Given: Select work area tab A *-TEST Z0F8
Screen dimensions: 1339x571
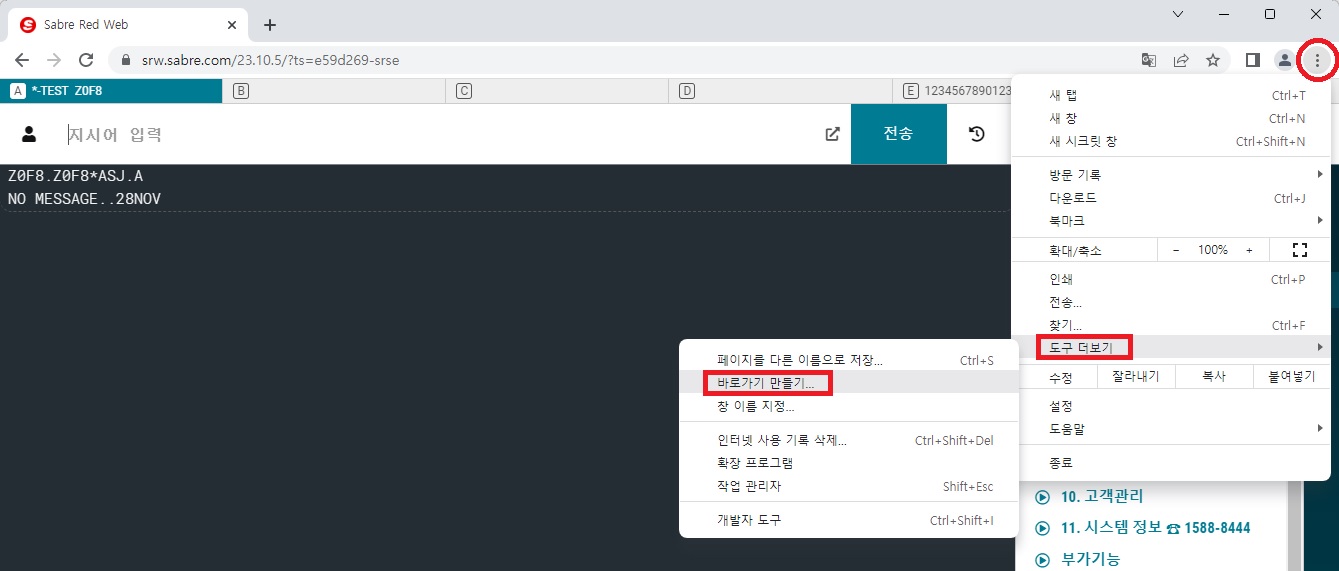Looking at the screenshot, I should click(x=111, y=91).
